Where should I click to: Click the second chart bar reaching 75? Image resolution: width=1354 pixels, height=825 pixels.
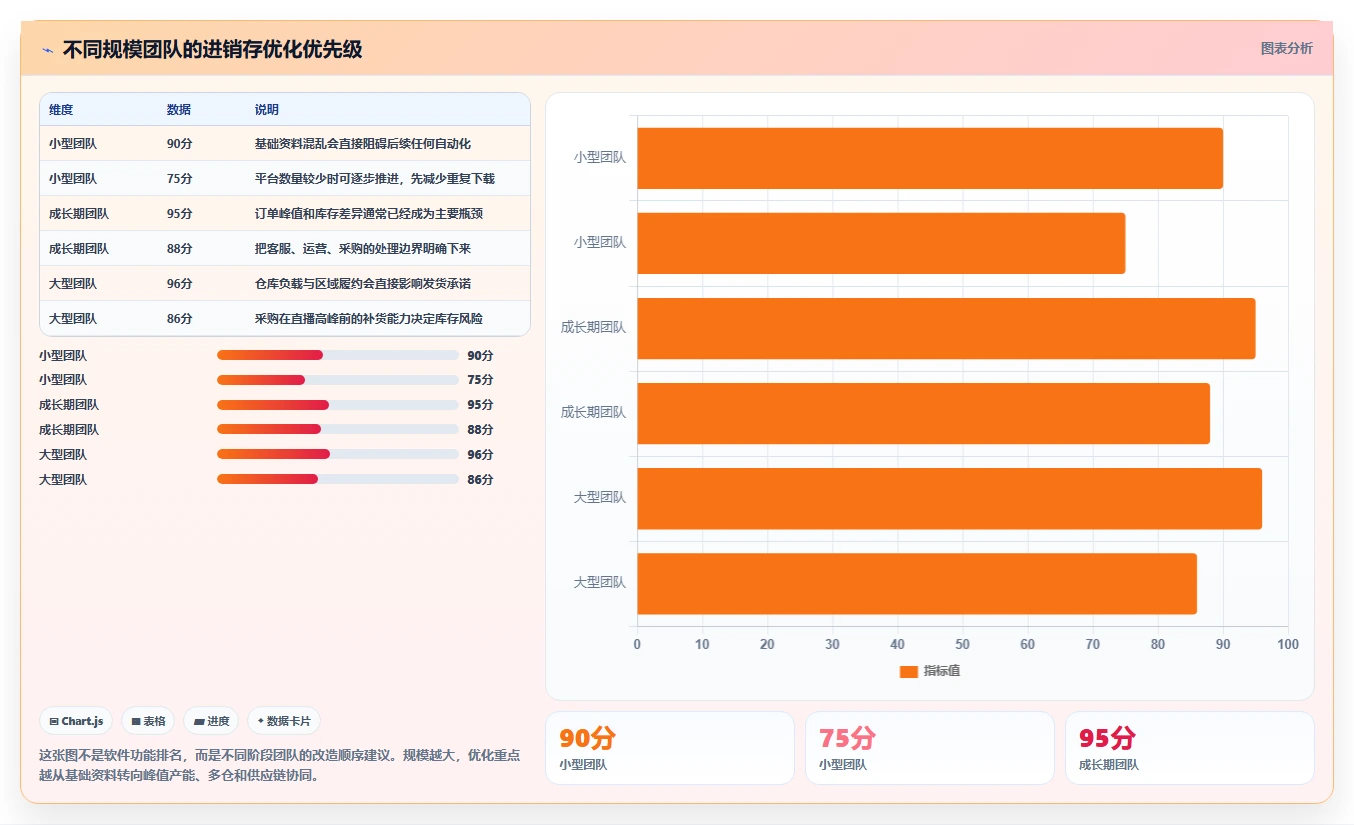click(x=881, y=243)
